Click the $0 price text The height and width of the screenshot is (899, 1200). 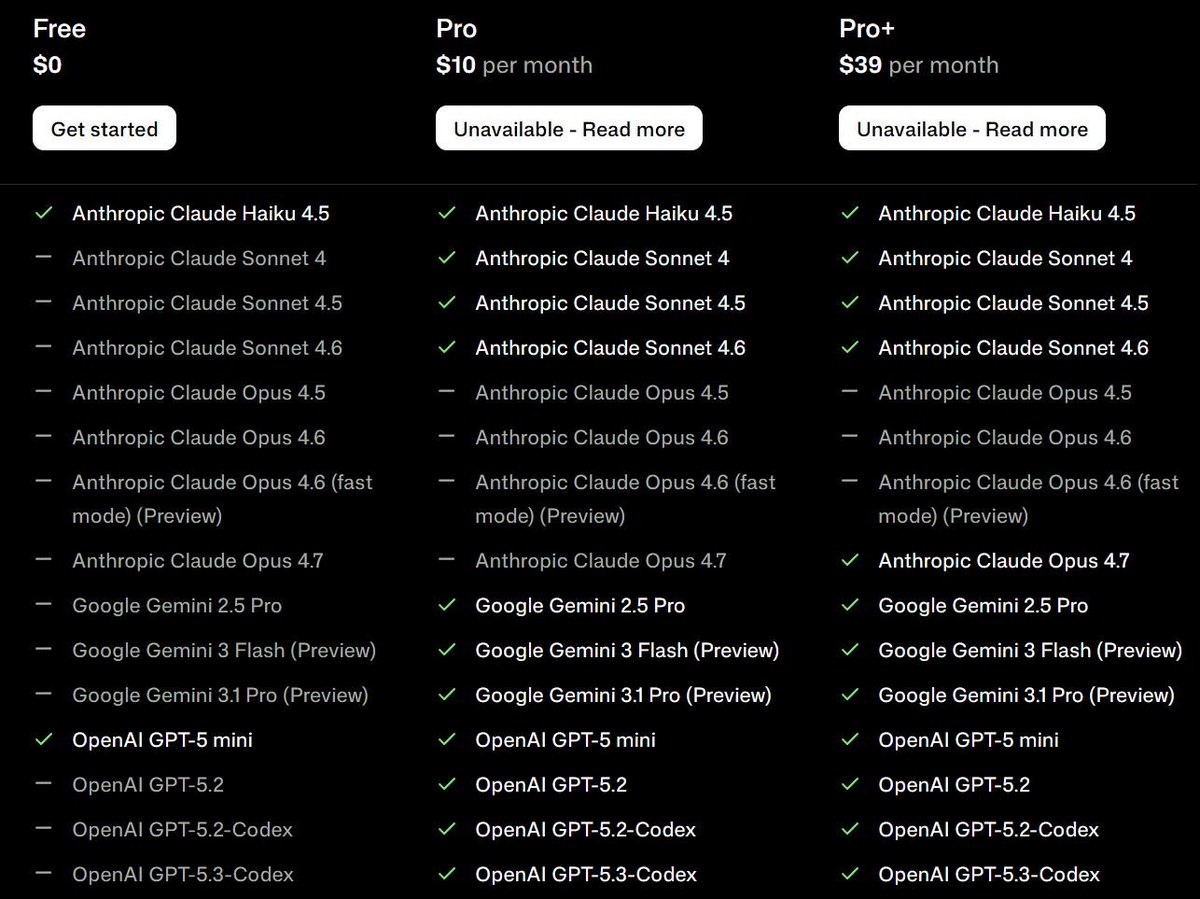(x=47, y=65)
